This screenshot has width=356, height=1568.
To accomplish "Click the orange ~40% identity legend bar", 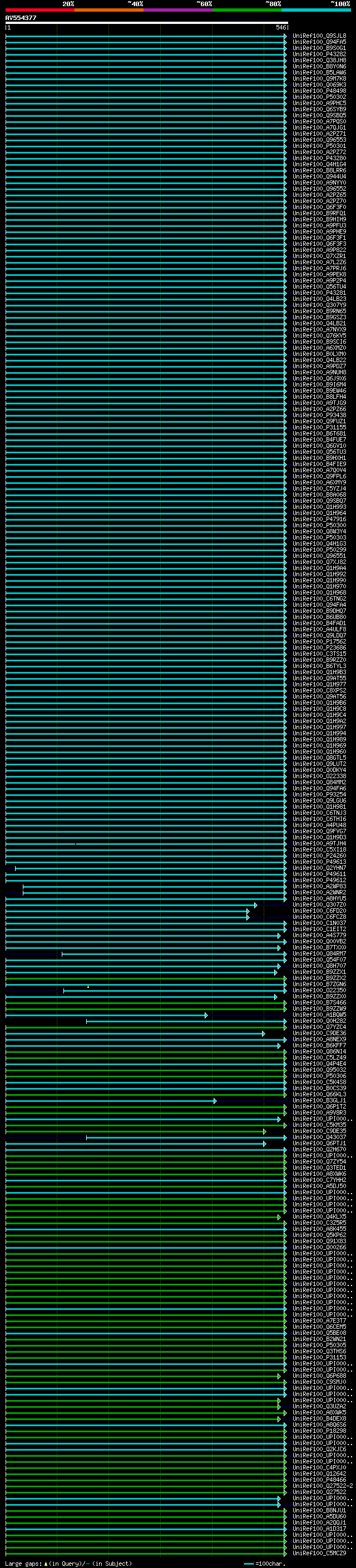I will click(109, 10).
